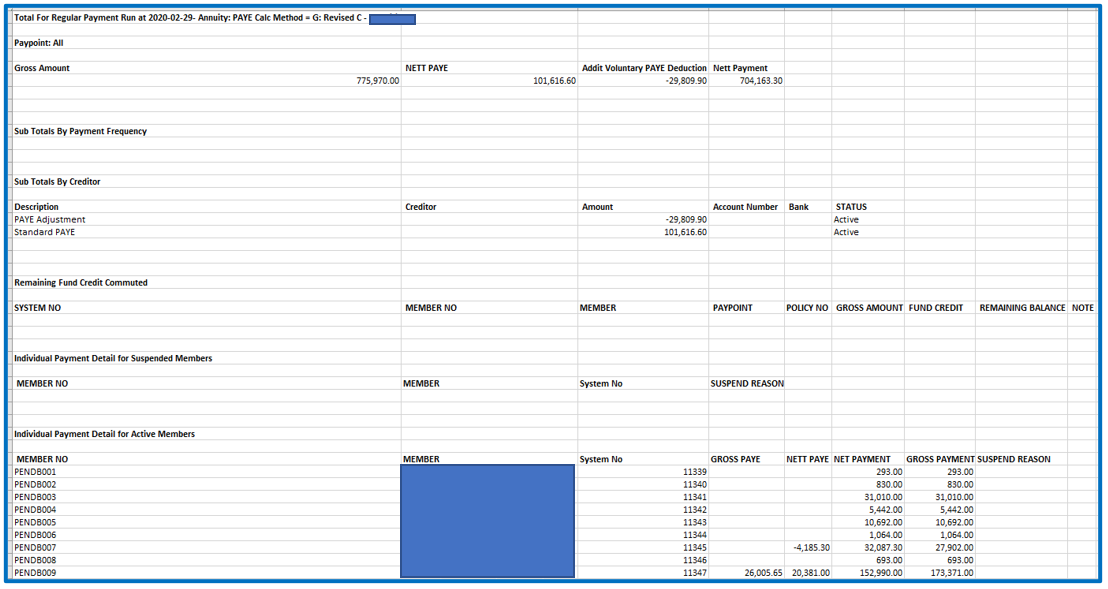The height and width of the screenshot is (589, 1108).
Task: Click system number 11342
Action: [695, 510]
